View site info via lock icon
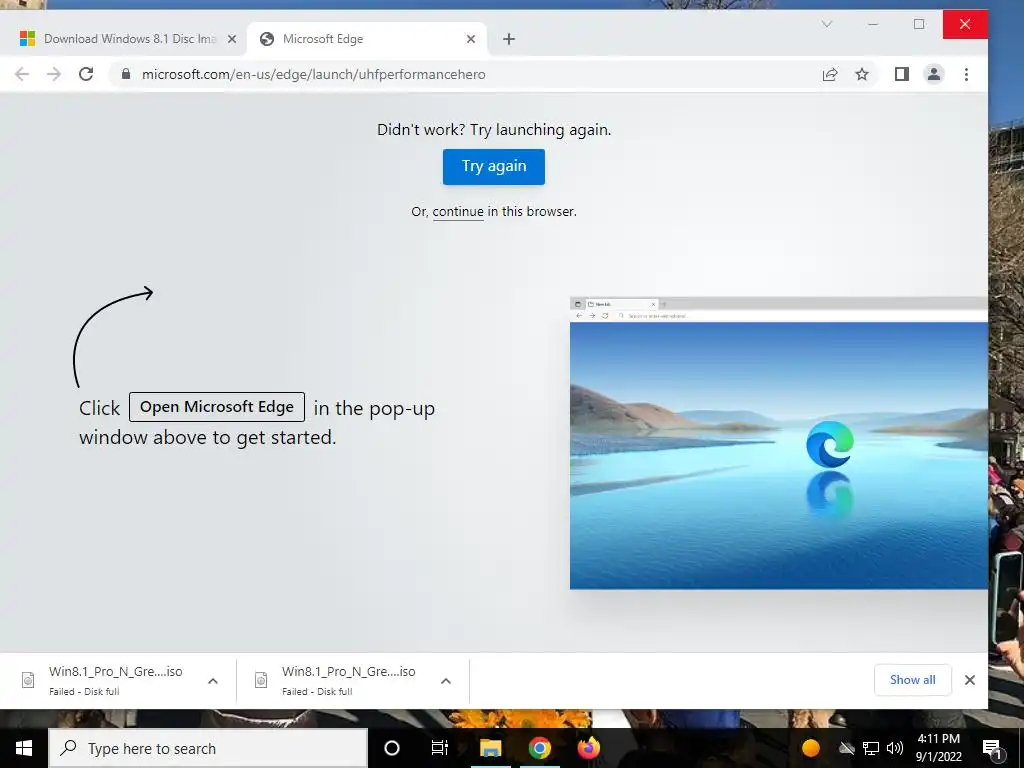Screen dimensions: 1024x768 (126, 74)
